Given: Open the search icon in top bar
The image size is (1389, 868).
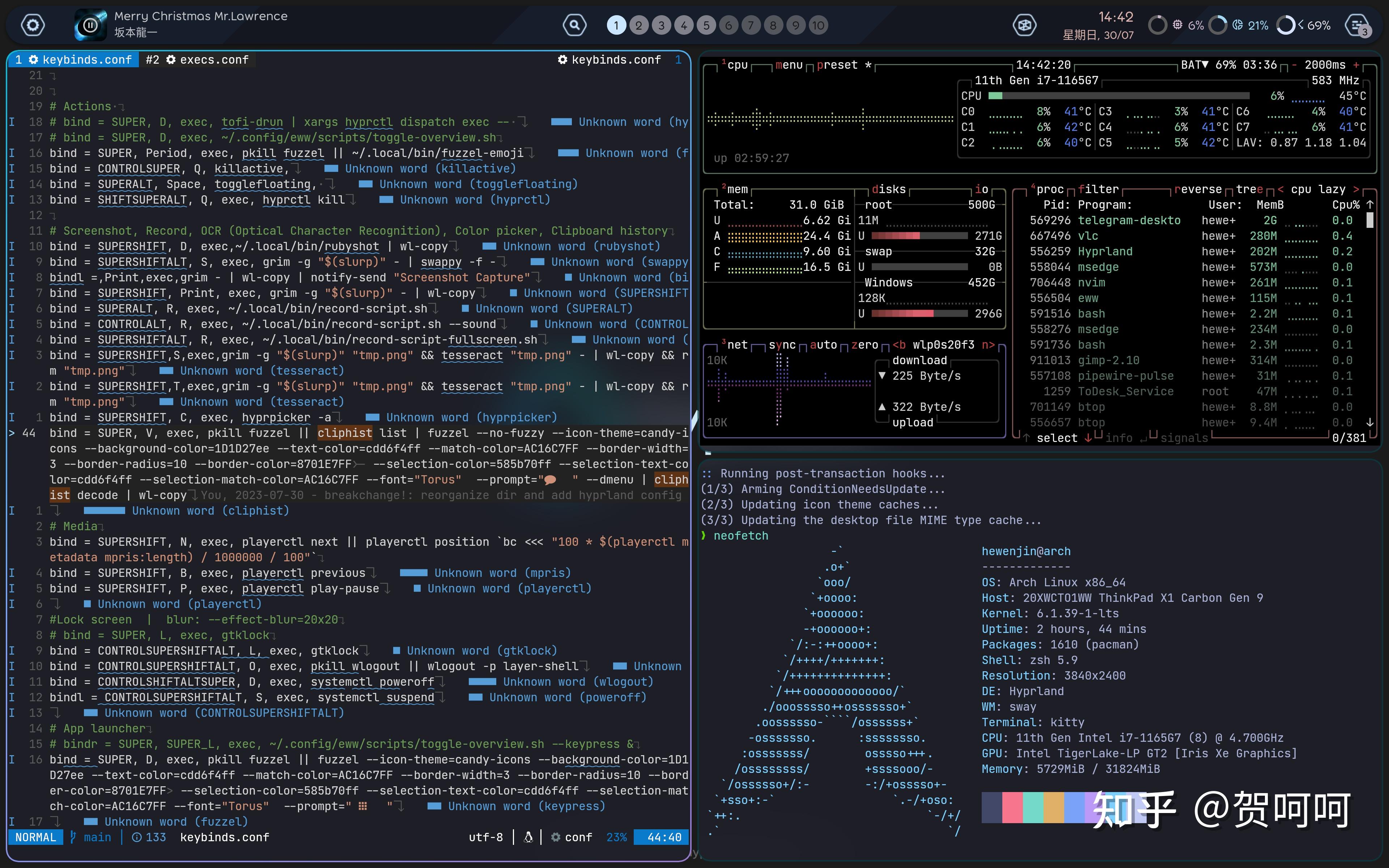Looking at the screenshot, I should click(x=574, y=25).
